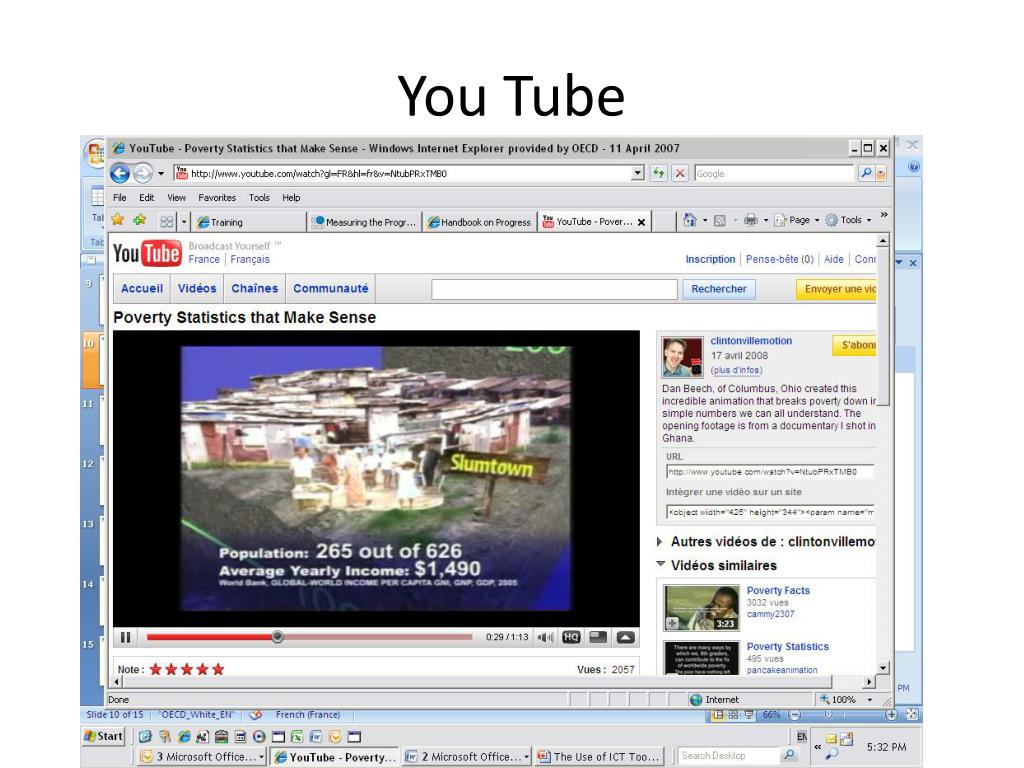The width and height of the screenshot is (1024, 768).
Task: Open the Quick Tabs dropdown arrow
Action: (184, 222)
